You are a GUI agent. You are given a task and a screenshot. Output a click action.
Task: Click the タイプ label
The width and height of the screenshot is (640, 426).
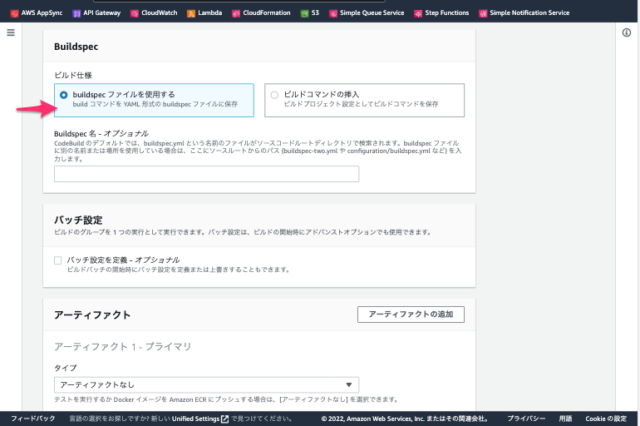[65, 368]
